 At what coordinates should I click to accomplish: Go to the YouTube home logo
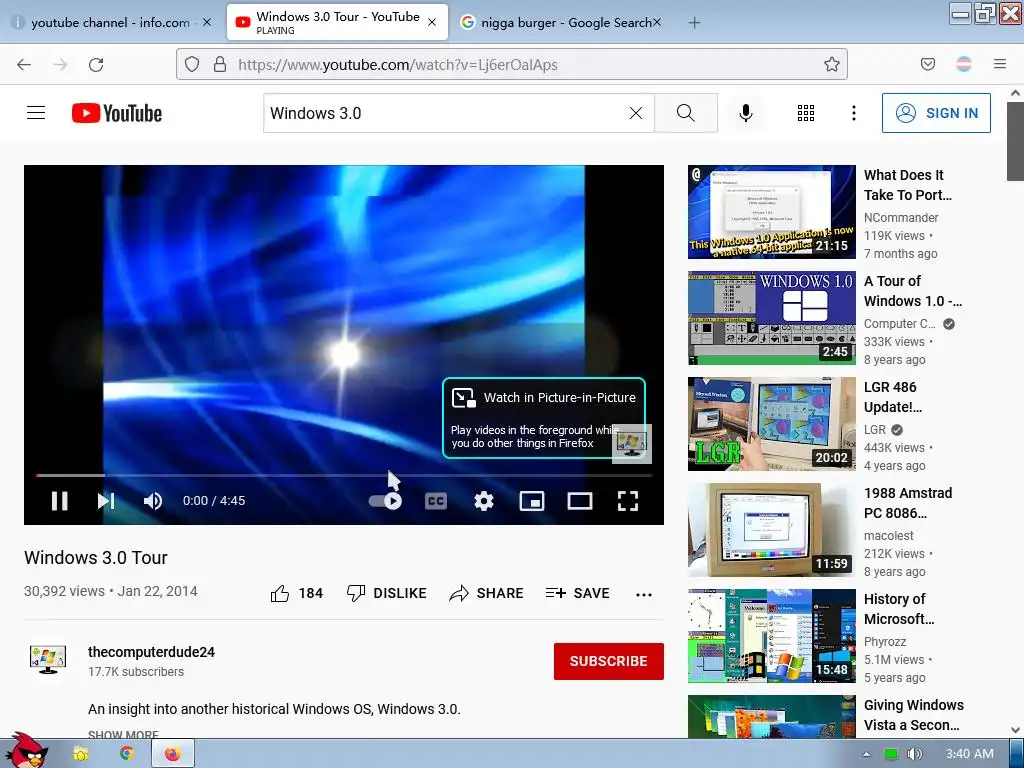117,113
